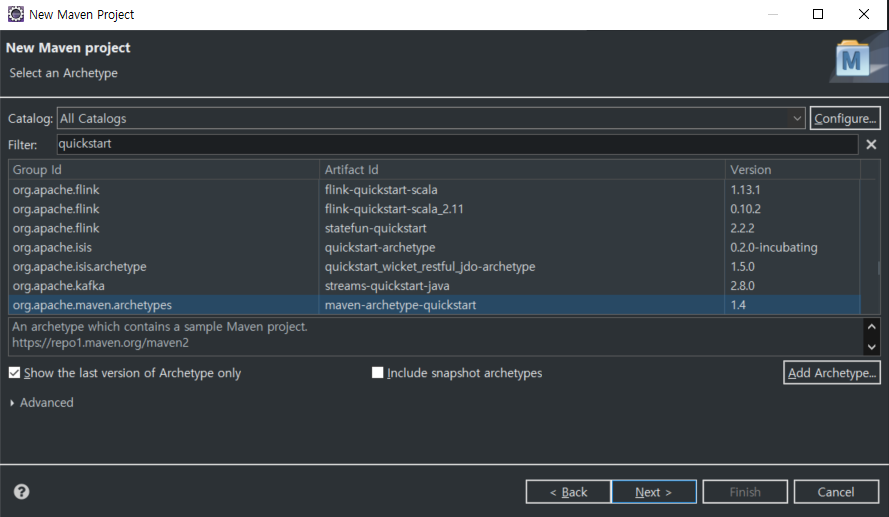The width and height of the screenshot is (889, 517).
Task: Maximize the New Maven Project window
Action: (x=818, y=14)
